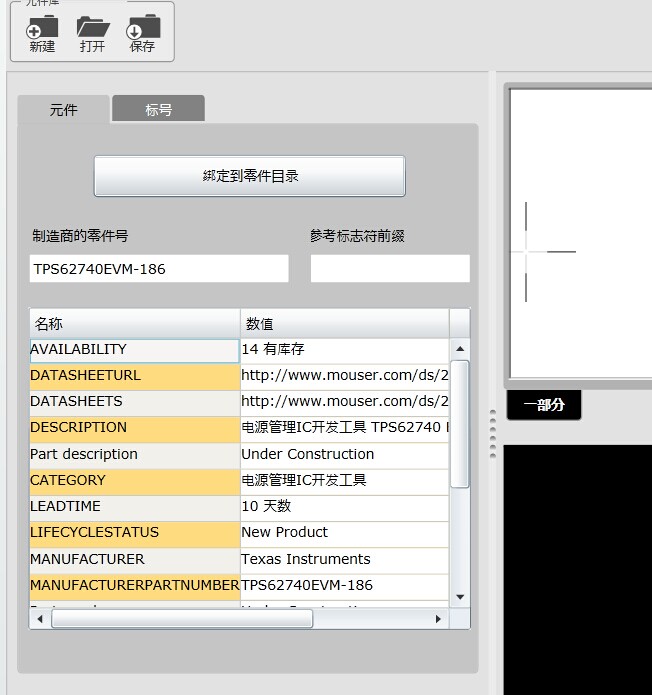Select the DESCRIPTION row name
Screen dimensions: 652x695
135,429
